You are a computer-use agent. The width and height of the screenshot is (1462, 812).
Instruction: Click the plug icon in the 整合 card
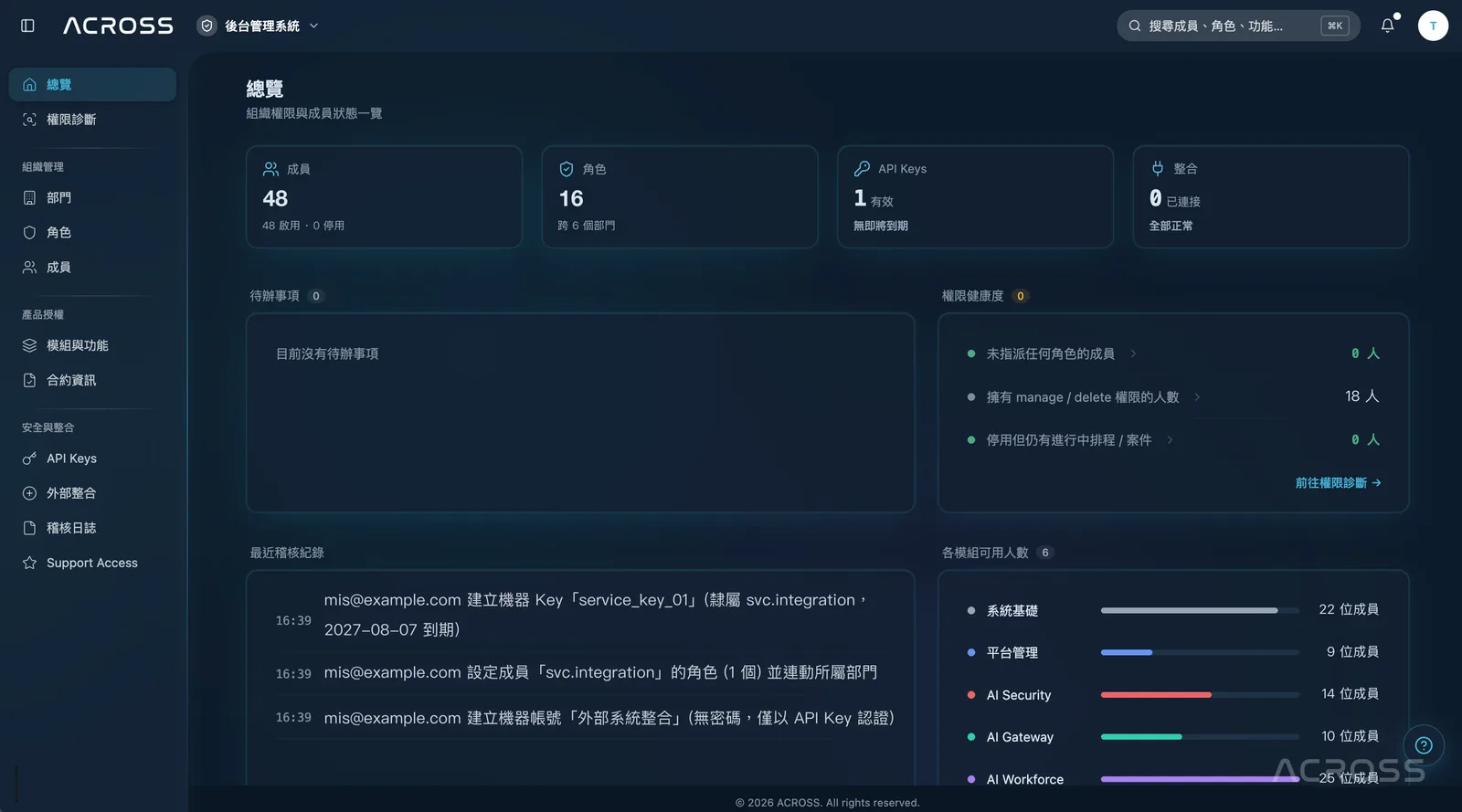pos(1158,169)
